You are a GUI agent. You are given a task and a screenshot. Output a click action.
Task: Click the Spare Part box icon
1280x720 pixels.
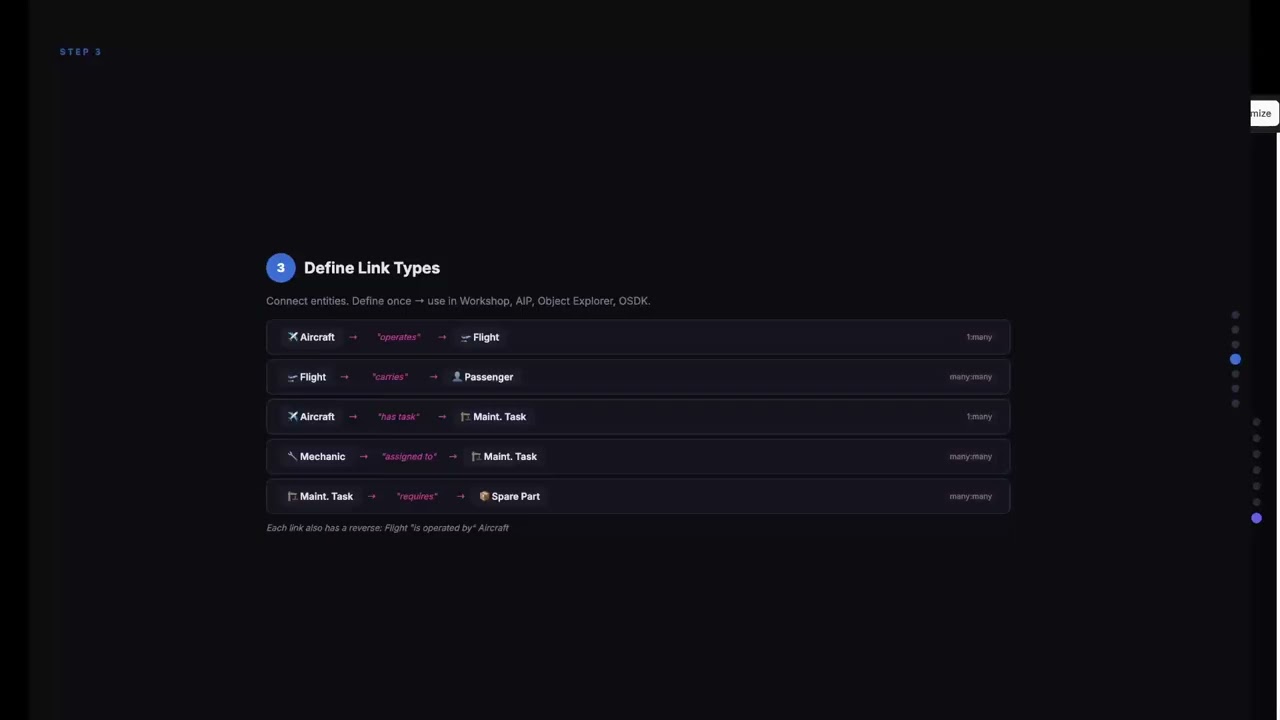tap(484, 496)
